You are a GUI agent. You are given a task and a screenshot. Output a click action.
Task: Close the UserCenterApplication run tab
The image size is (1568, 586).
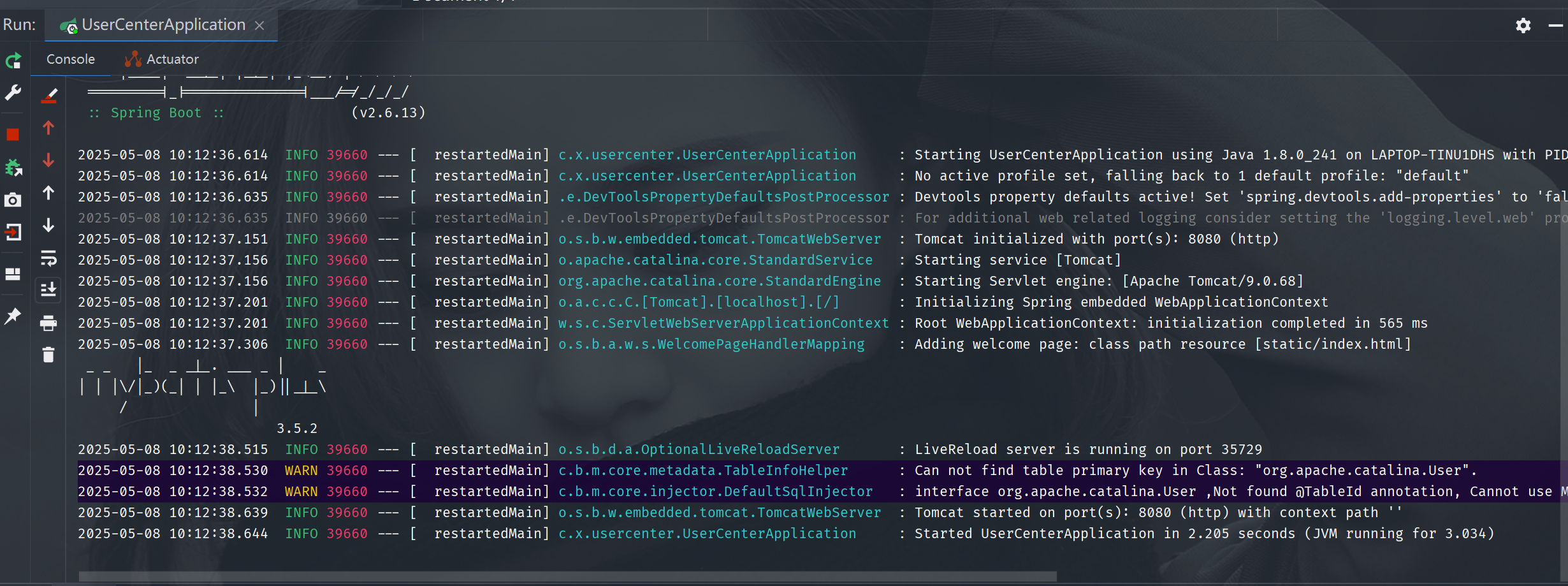pyautogui.click(x=259, y=26)
